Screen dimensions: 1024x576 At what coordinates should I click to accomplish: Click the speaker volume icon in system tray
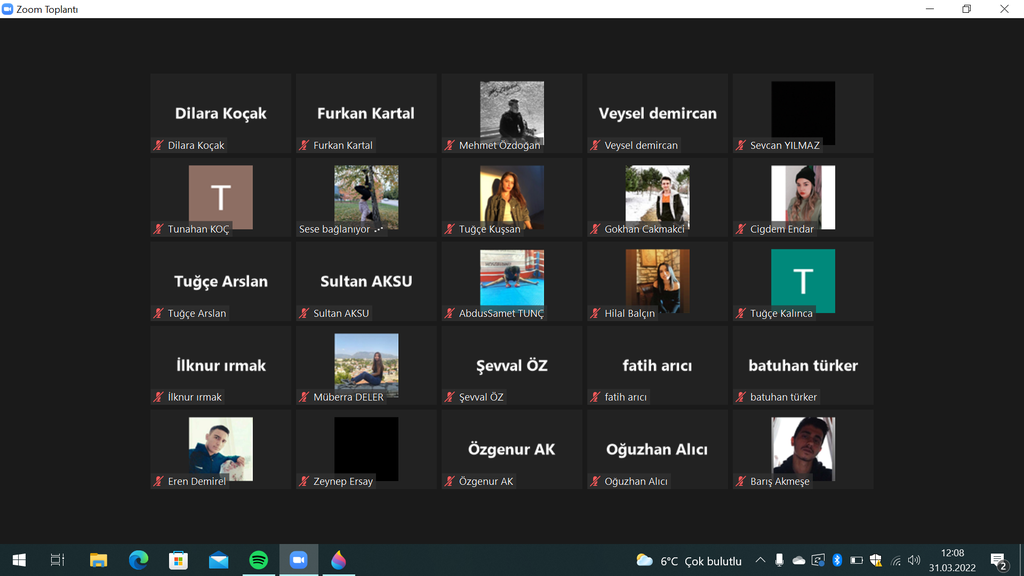pos(914,560)
